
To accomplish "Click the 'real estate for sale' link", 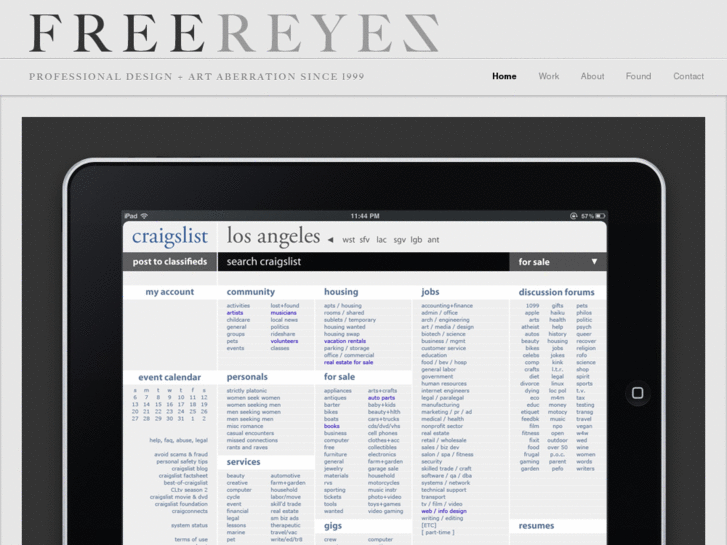I will pos(348,362).
